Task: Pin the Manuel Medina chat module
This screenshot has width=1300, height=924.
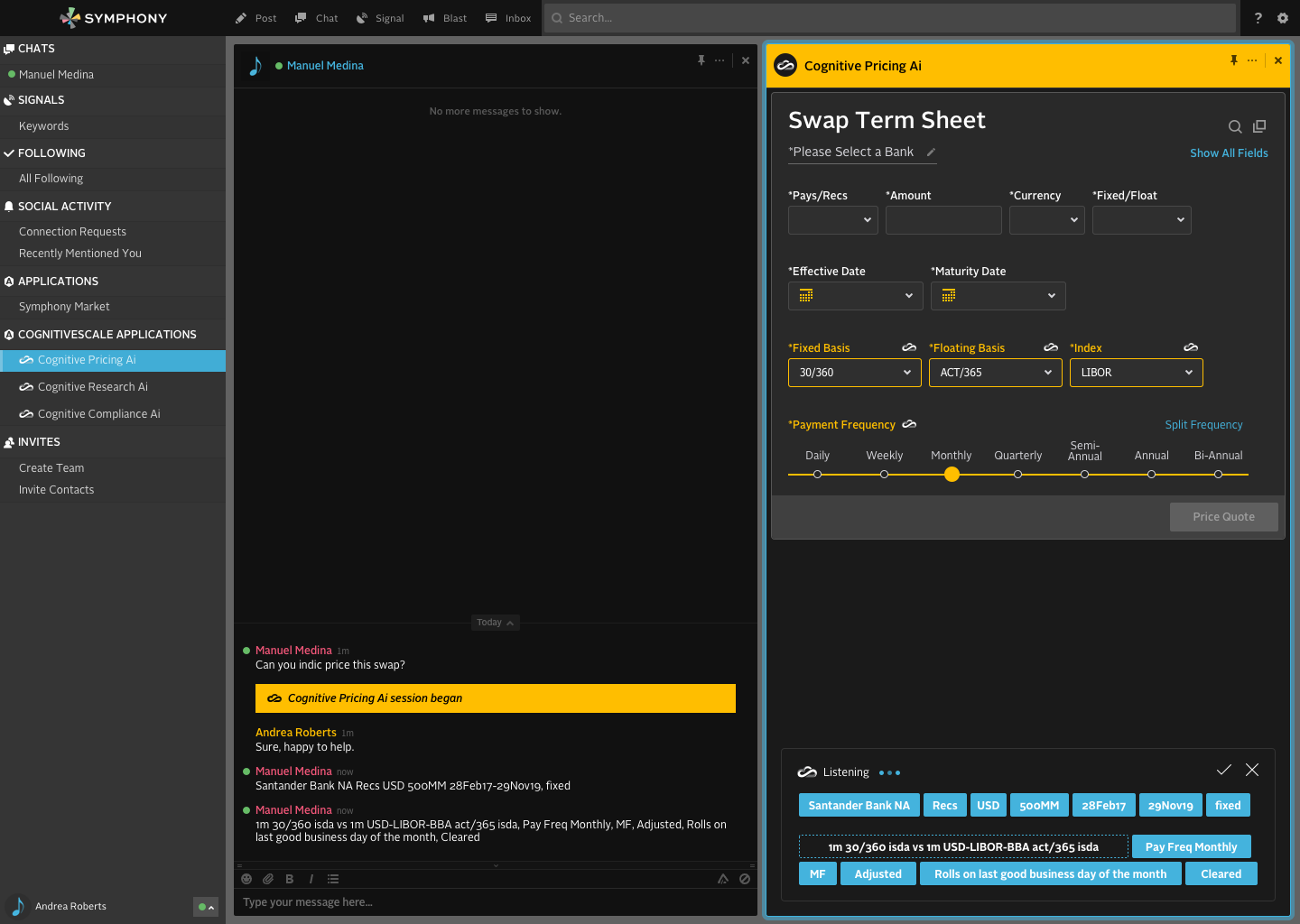Action: pos(701,60)
